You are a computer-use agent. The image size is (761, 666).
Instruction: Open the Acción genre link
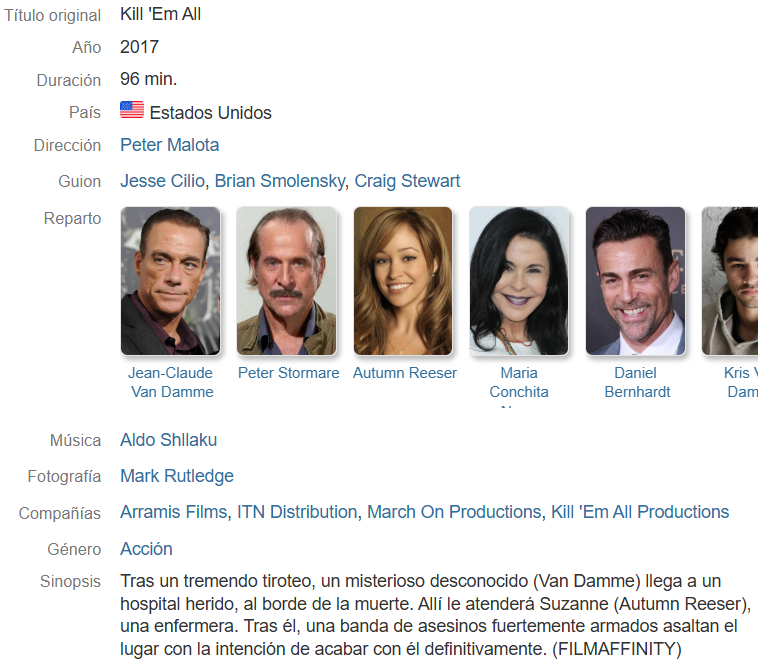click(x=146, y=549)
